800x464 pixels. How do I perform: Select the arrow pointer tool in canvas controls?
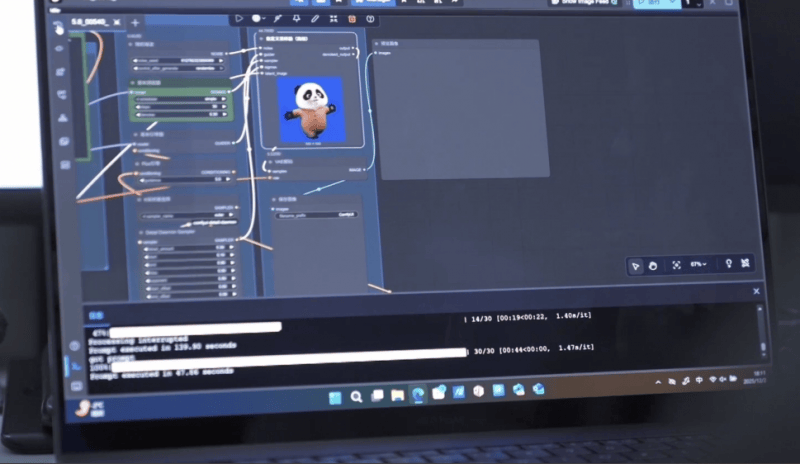[636, 265]
